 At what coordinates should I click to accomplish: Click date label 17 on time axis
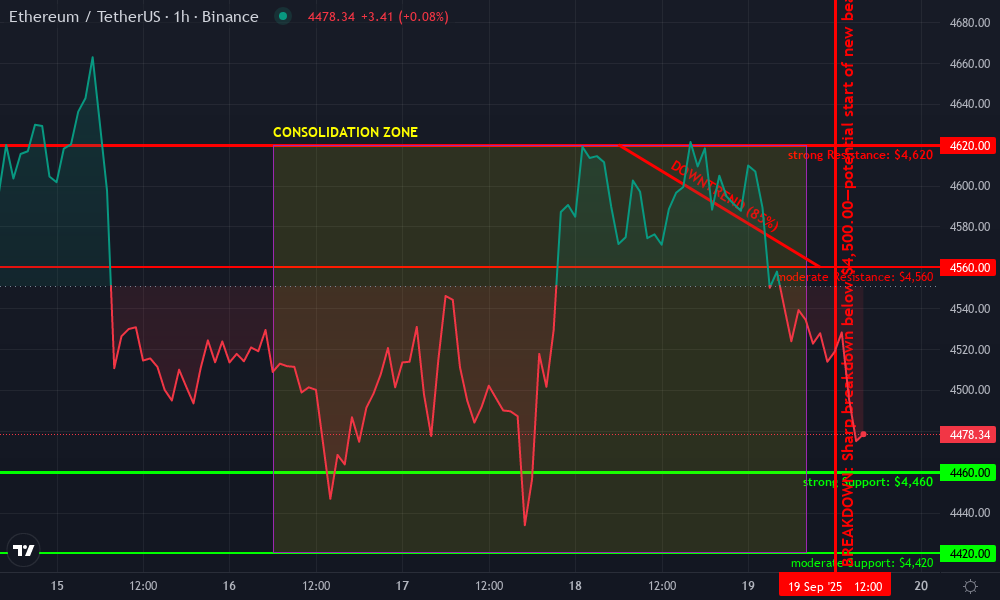coord(402,585)
